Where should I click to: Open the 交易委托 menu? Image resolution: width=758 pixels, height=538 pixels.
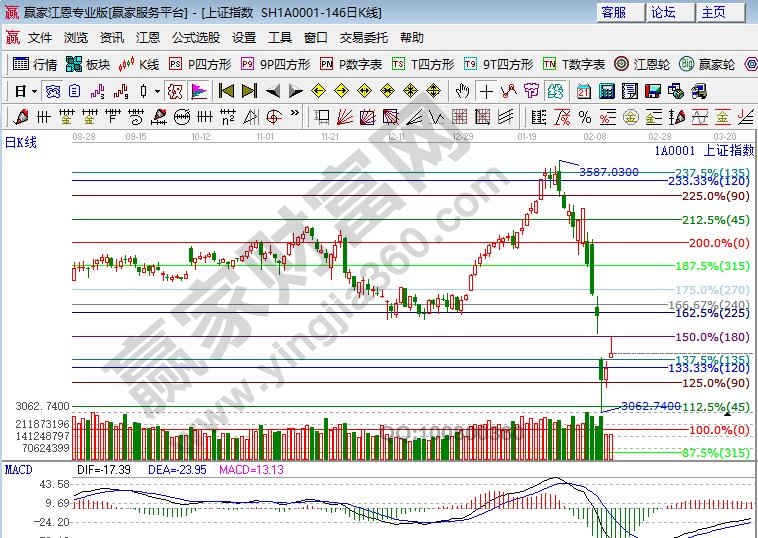(364, 38)
